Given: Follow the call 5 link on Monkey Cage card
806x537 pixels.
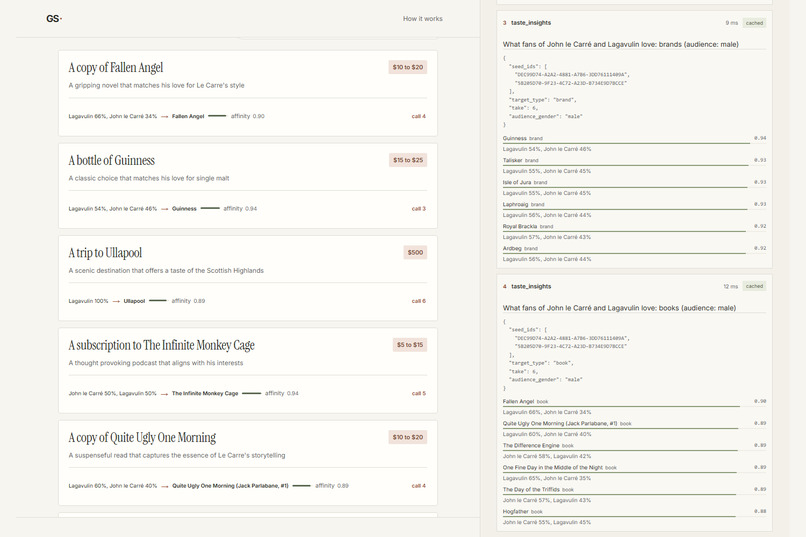Looking at the screenshot, I should point(418,393).
